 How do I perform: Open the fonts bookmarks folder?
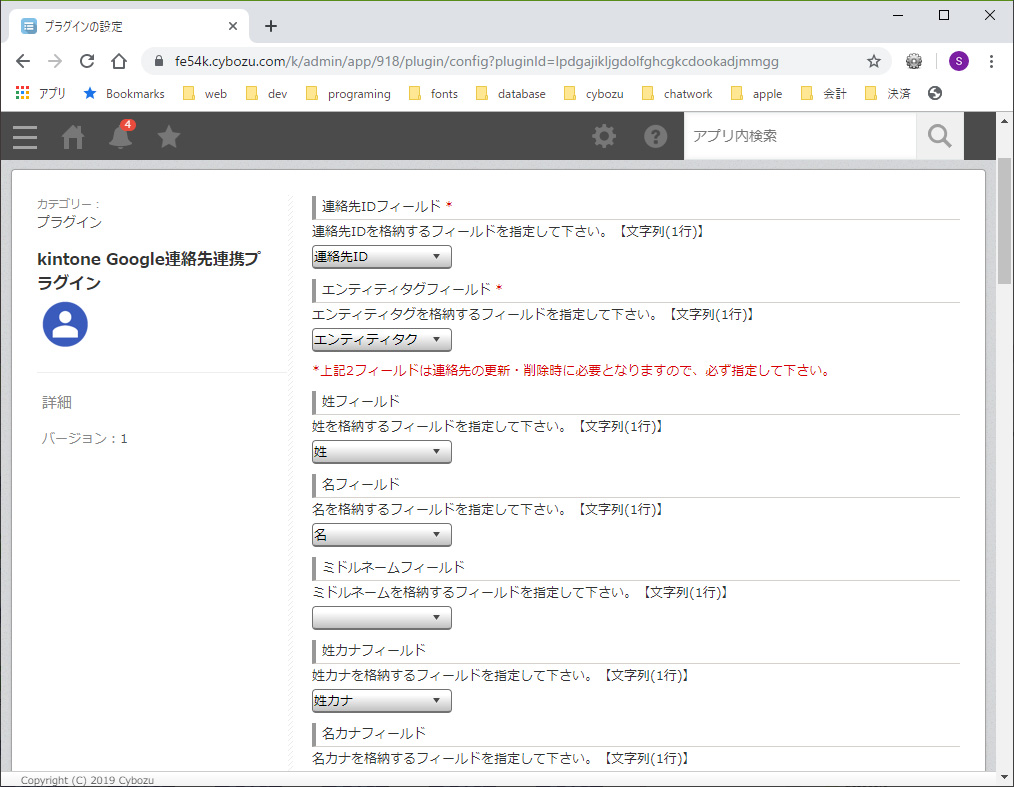tap(434, 94)
